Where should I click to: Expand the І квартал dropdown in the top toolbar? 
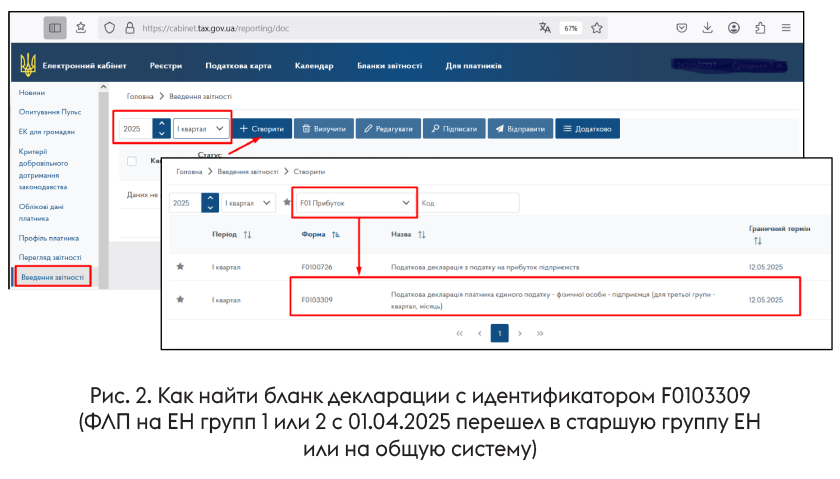pos(201,128)
